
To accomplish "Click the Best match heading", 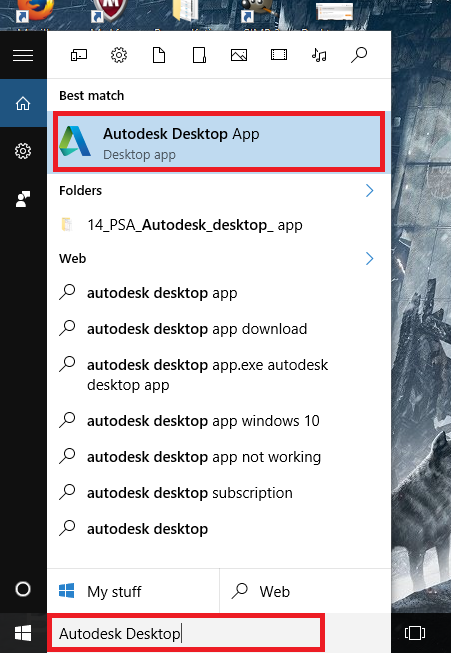I will [92, 95].
